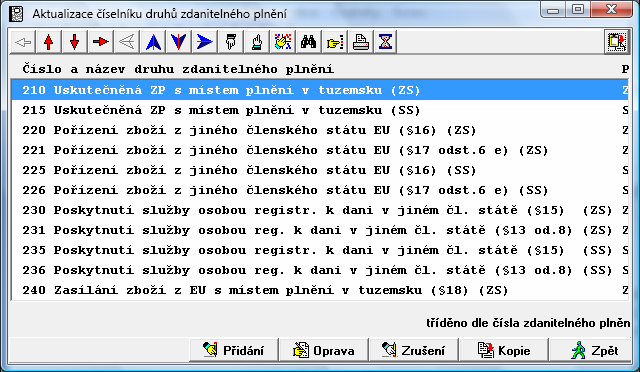Maximize the Aktualizace číselníku window
640x372 pixels.
(578, 10)
